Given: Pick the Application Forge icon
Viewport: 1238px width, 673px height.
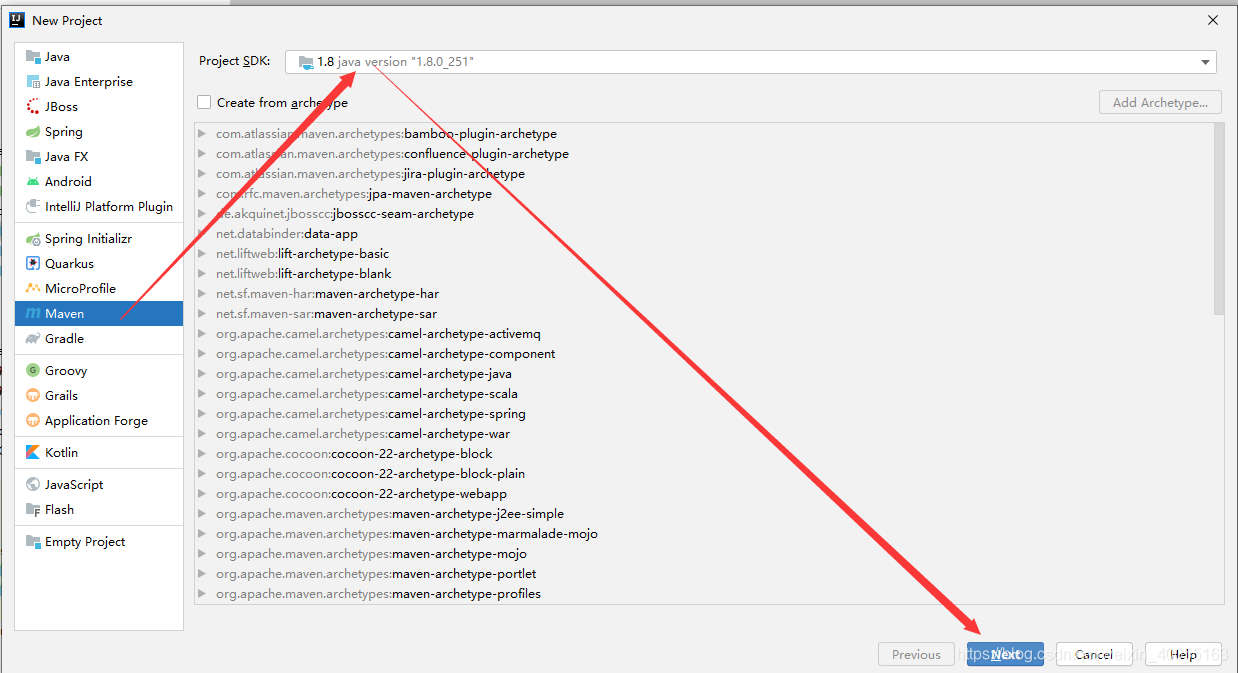Looking at the screenshot, I should tap(33, 421).
